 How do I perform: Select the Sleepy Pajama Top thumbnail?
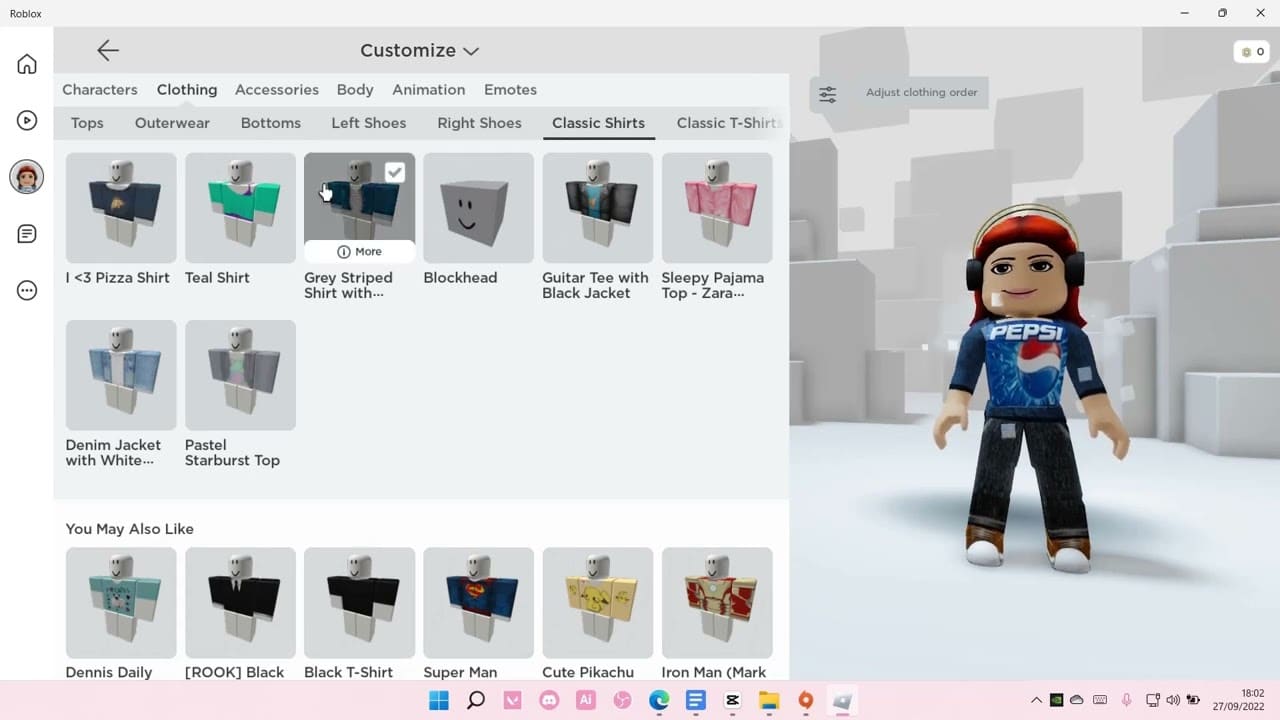(717, 207)
